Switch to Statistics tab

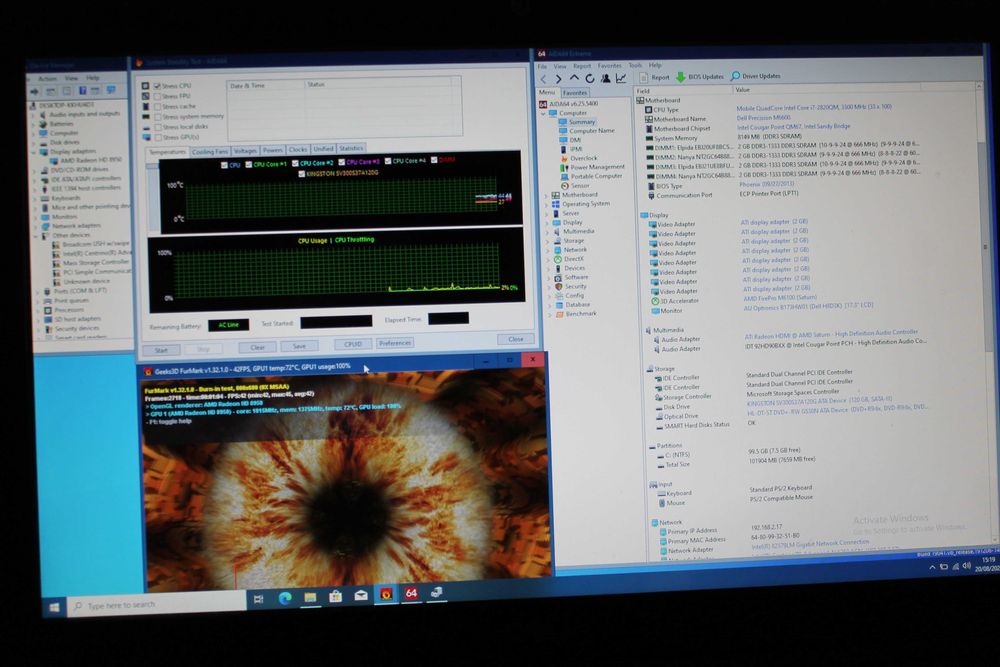pos(351,149)
